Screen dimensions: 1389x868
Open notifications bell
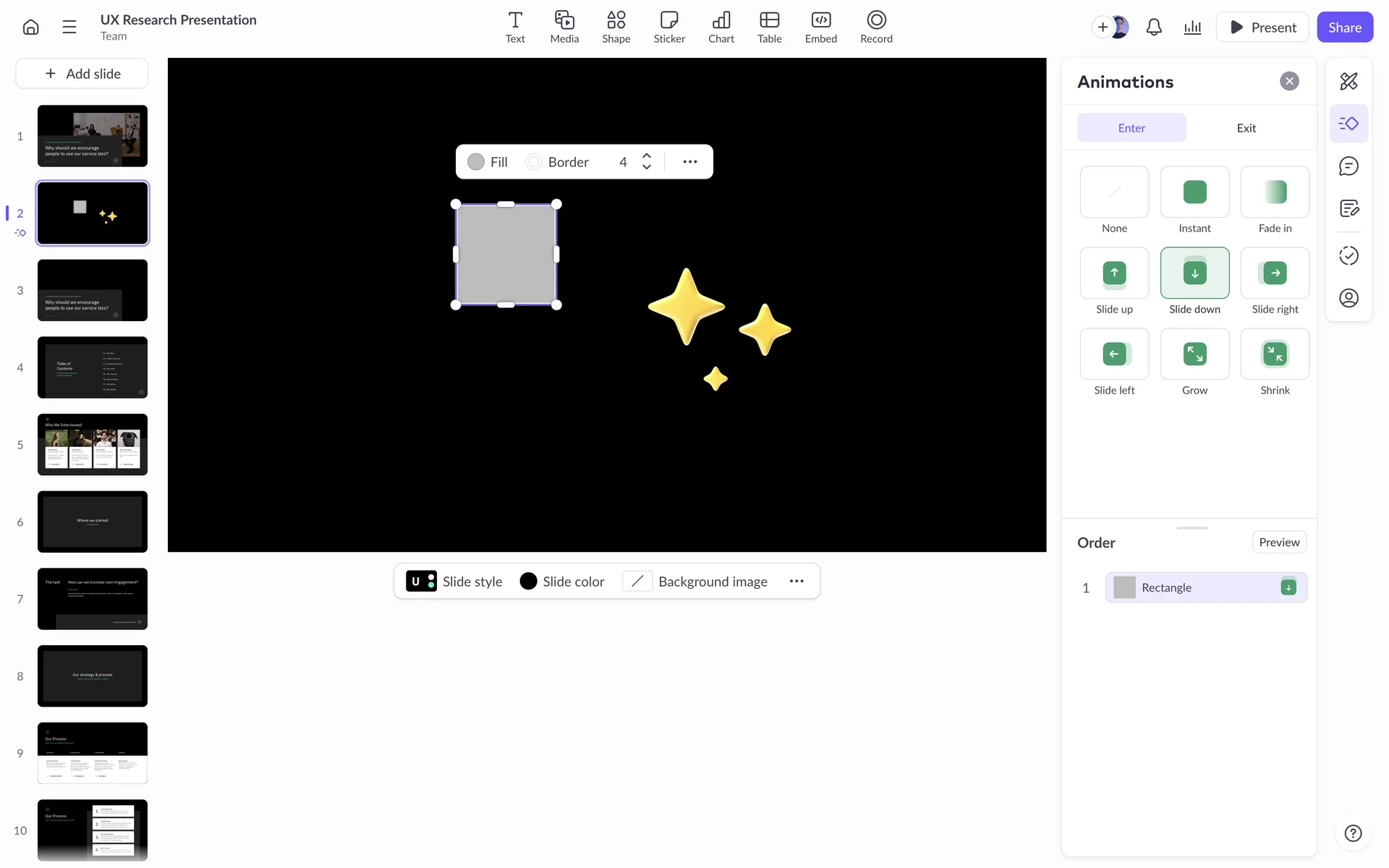pos(1154,27)
